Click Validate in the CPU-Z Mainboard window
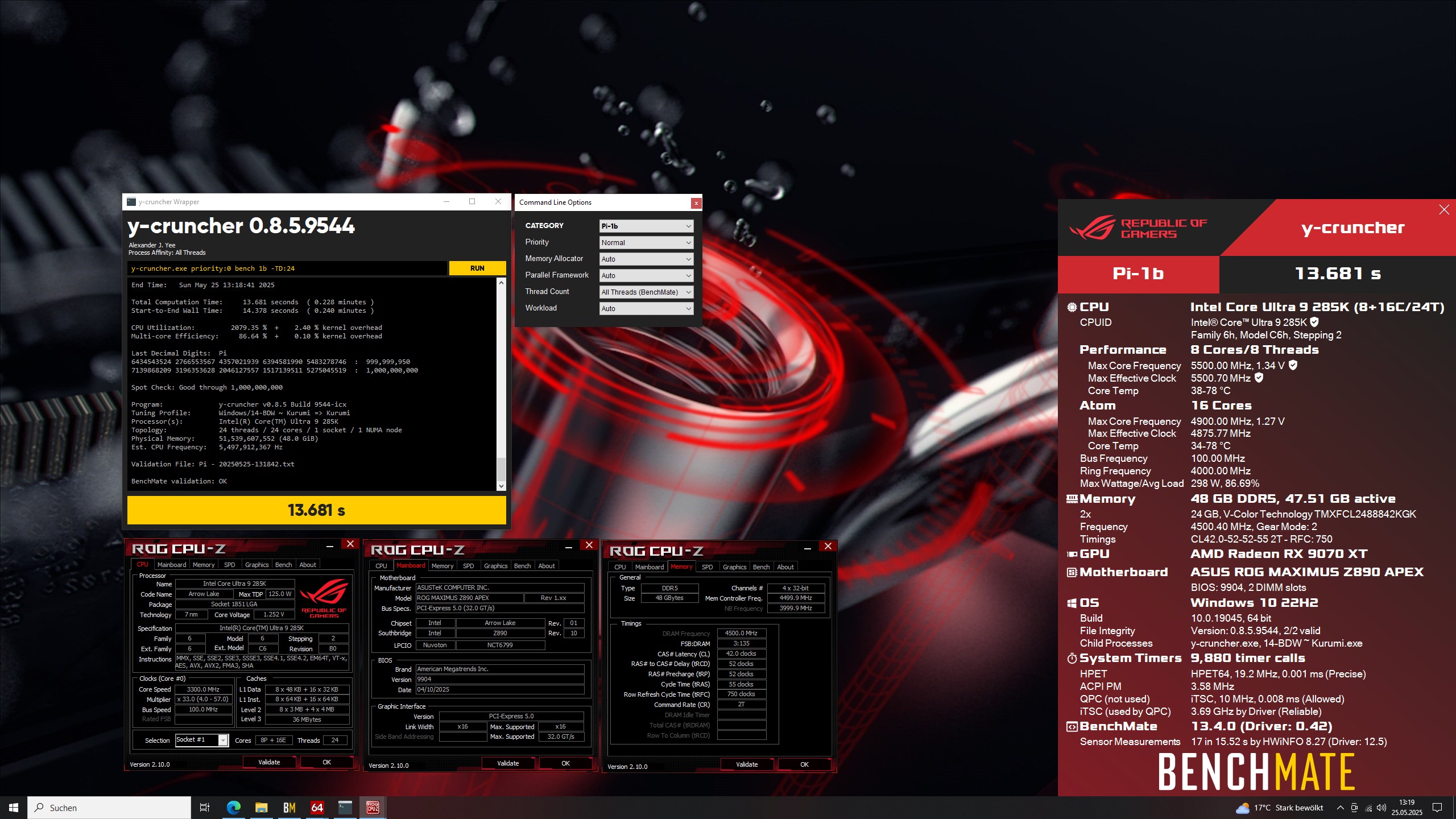Screen dimensions: 1456x819 508,763
